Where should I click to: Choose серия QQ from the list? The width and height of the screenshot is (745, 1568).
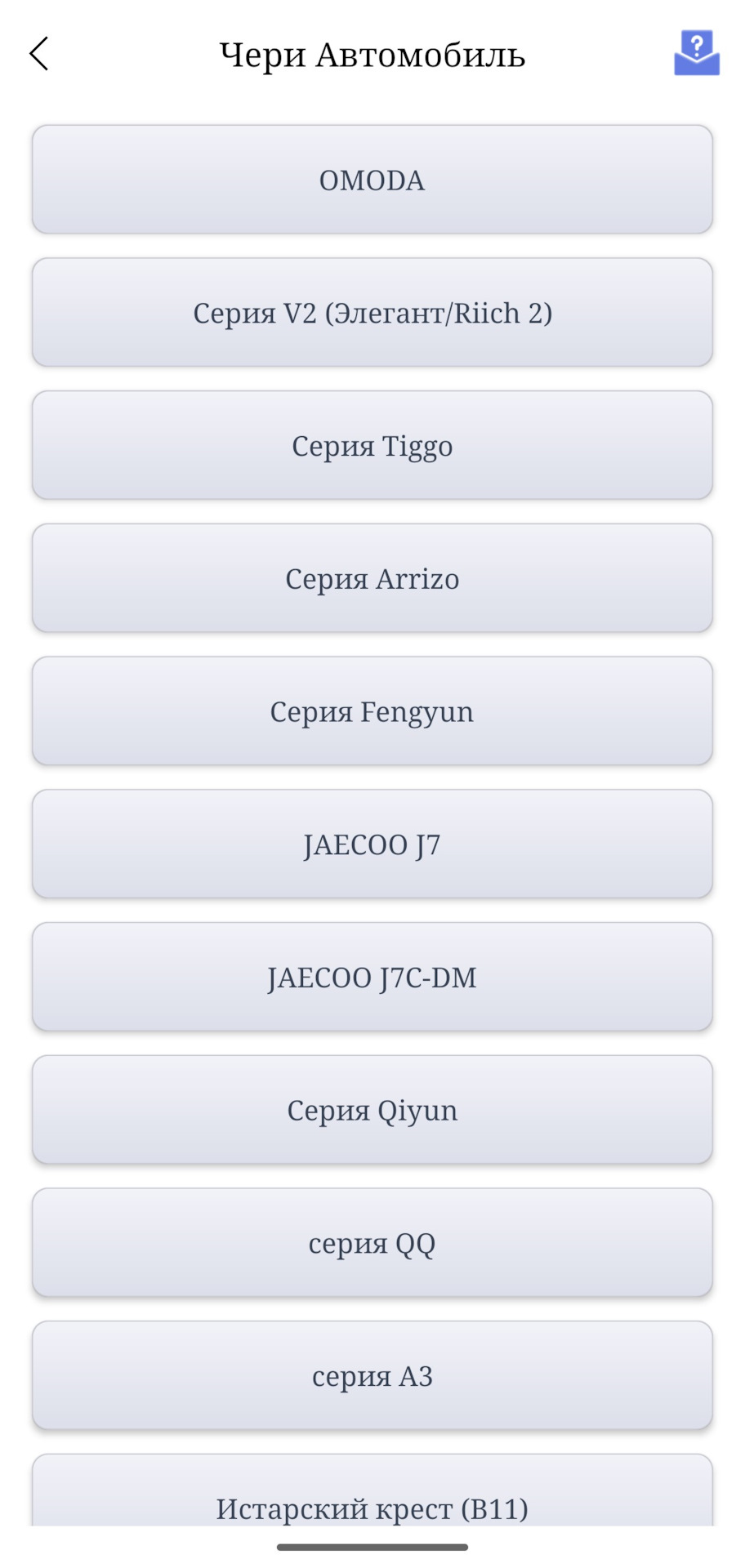372,1243
